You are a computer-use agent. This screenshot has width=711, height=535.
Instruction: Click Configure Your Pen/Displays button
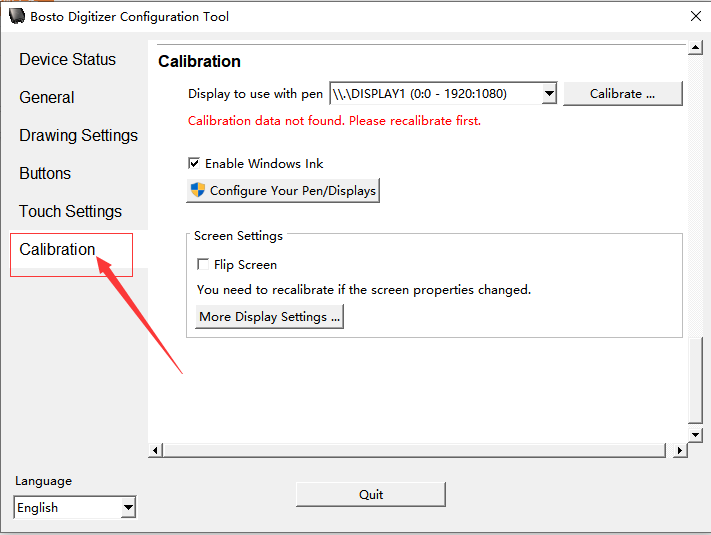point(283,190)
